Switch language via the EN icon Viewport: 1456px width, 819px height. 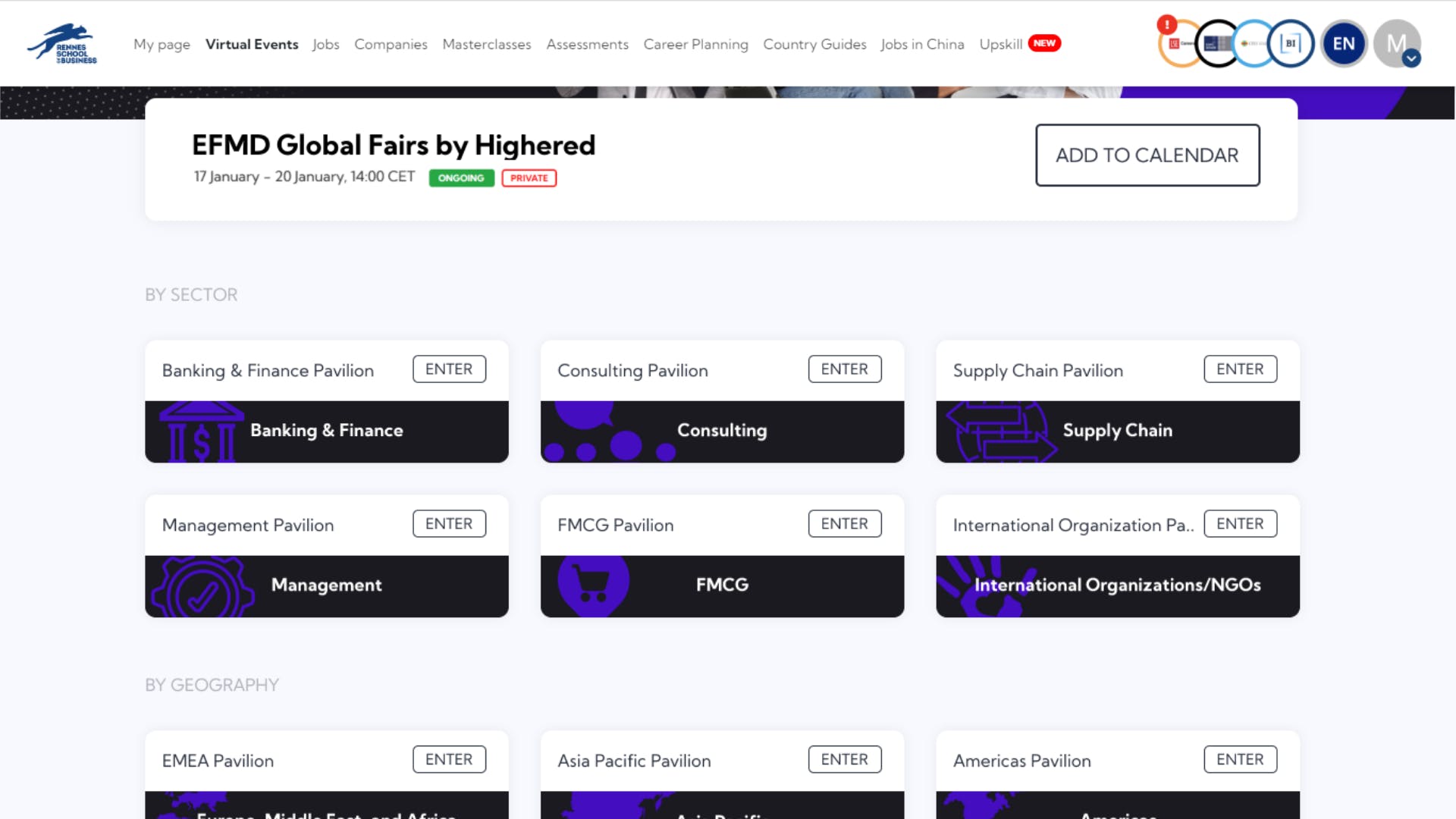point(1343,44)
